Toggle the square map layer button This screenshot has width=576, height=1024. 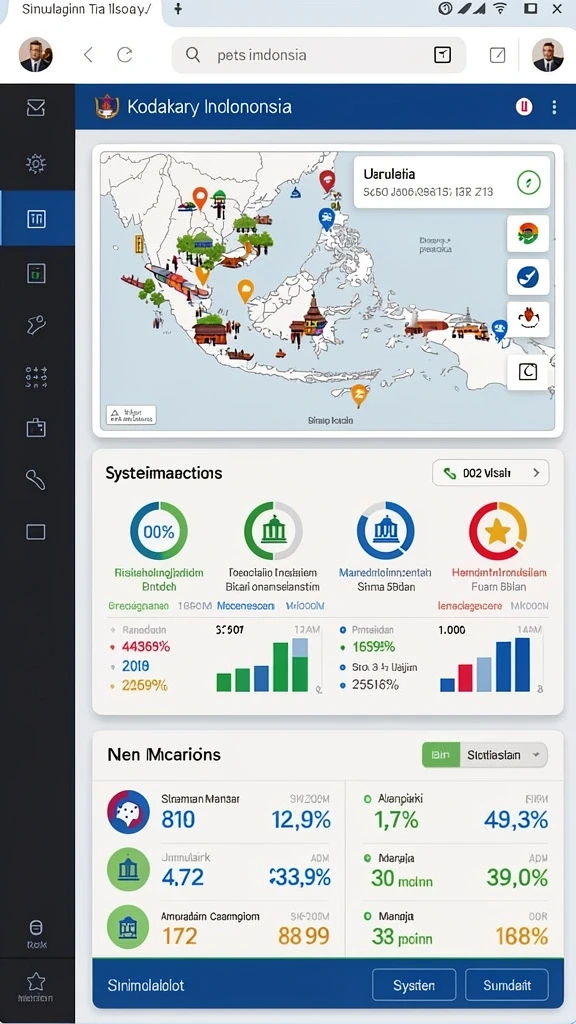[x=528, y=372]
